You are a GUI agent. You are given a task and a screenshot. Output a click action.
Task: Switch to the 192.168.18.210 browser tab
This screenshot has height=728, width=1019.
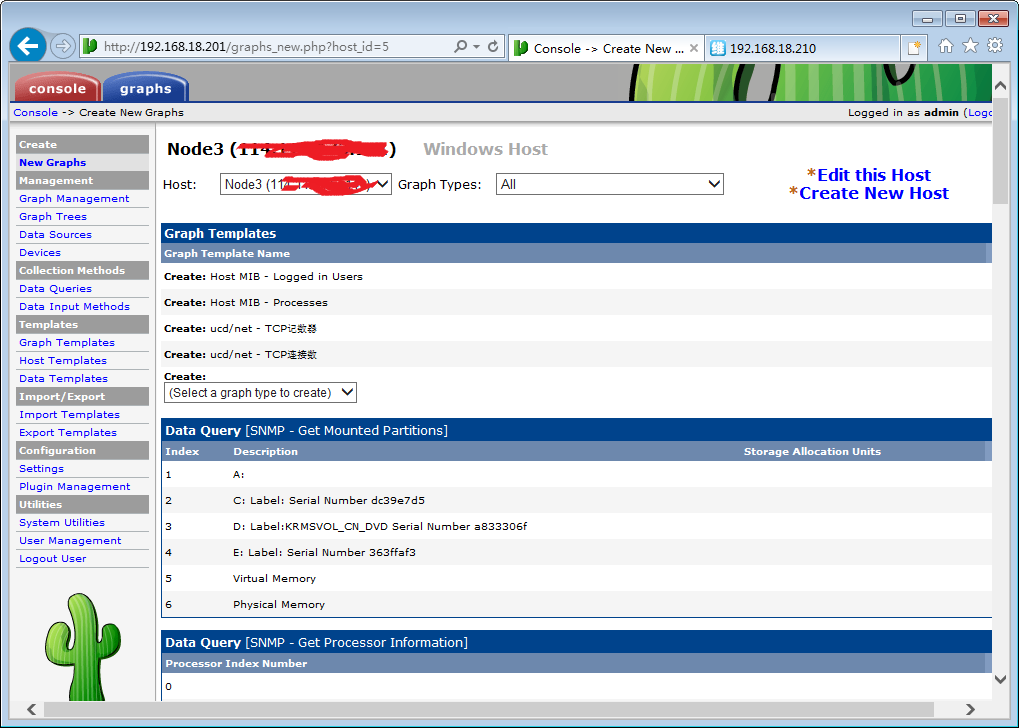click(802, 48)
